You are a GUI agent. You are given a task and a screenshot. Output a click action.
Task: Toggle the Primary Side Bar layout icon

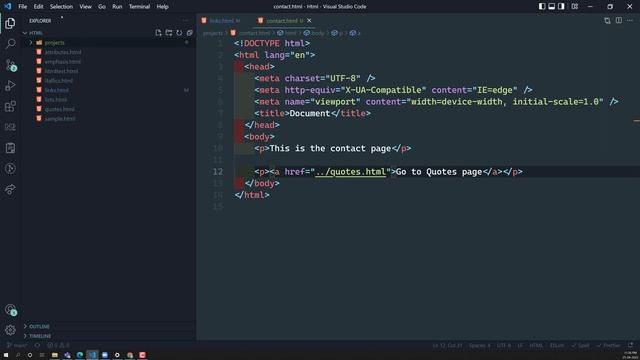[x=542, y=7]
